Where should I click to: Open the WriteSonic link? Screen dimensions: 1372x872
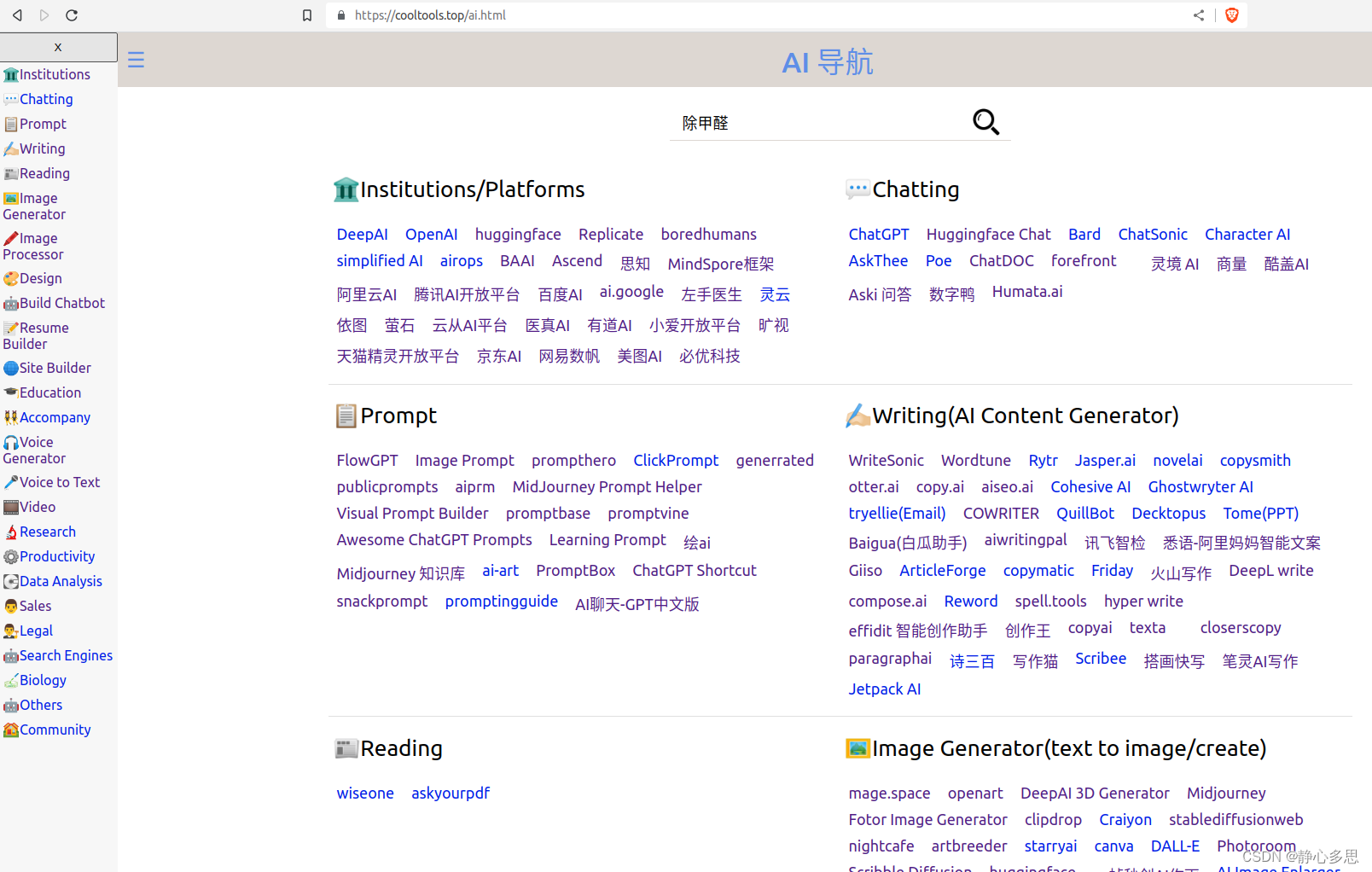(886, 460)
